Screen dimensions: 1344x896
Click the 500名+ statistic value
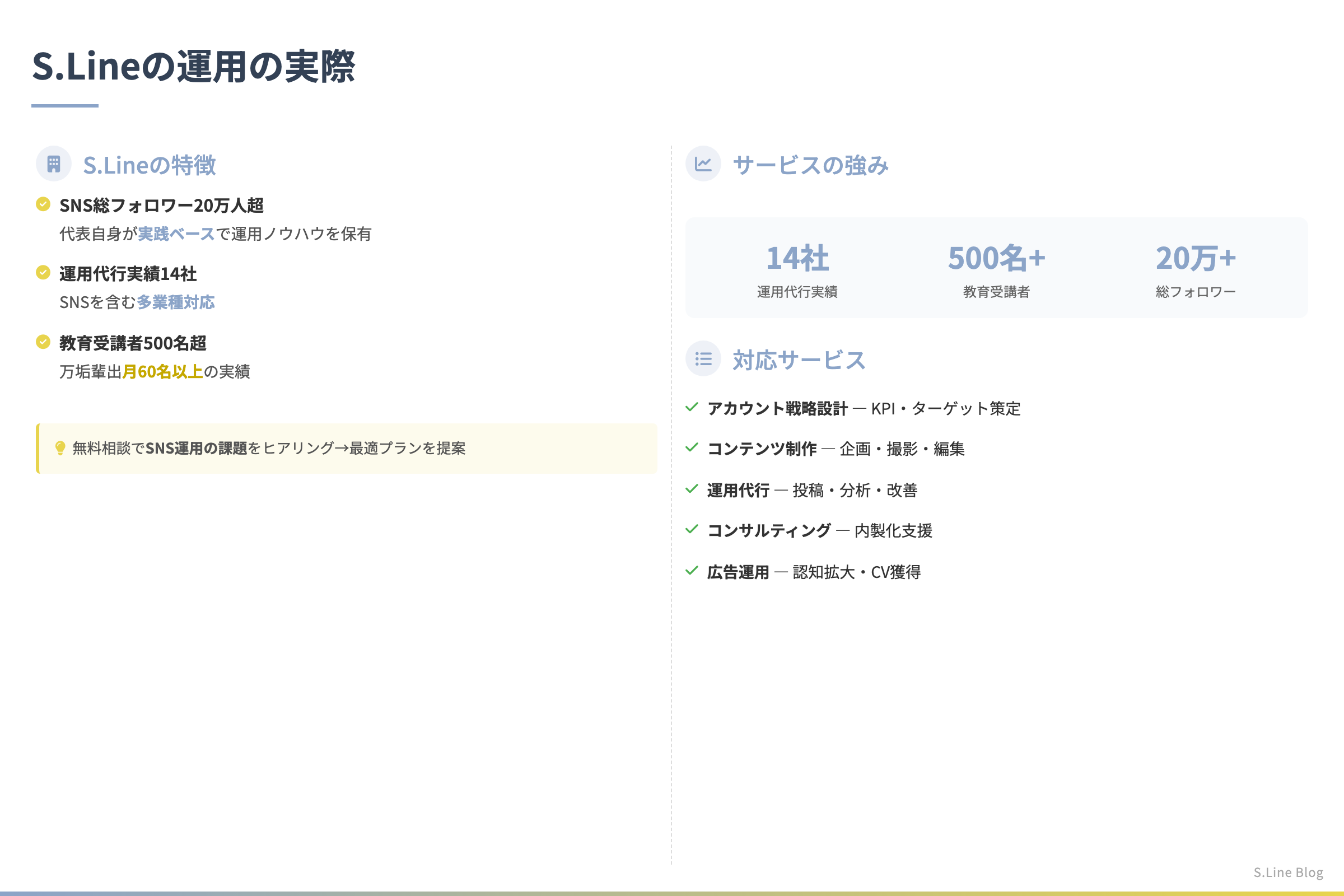click(x=997, y=258)
